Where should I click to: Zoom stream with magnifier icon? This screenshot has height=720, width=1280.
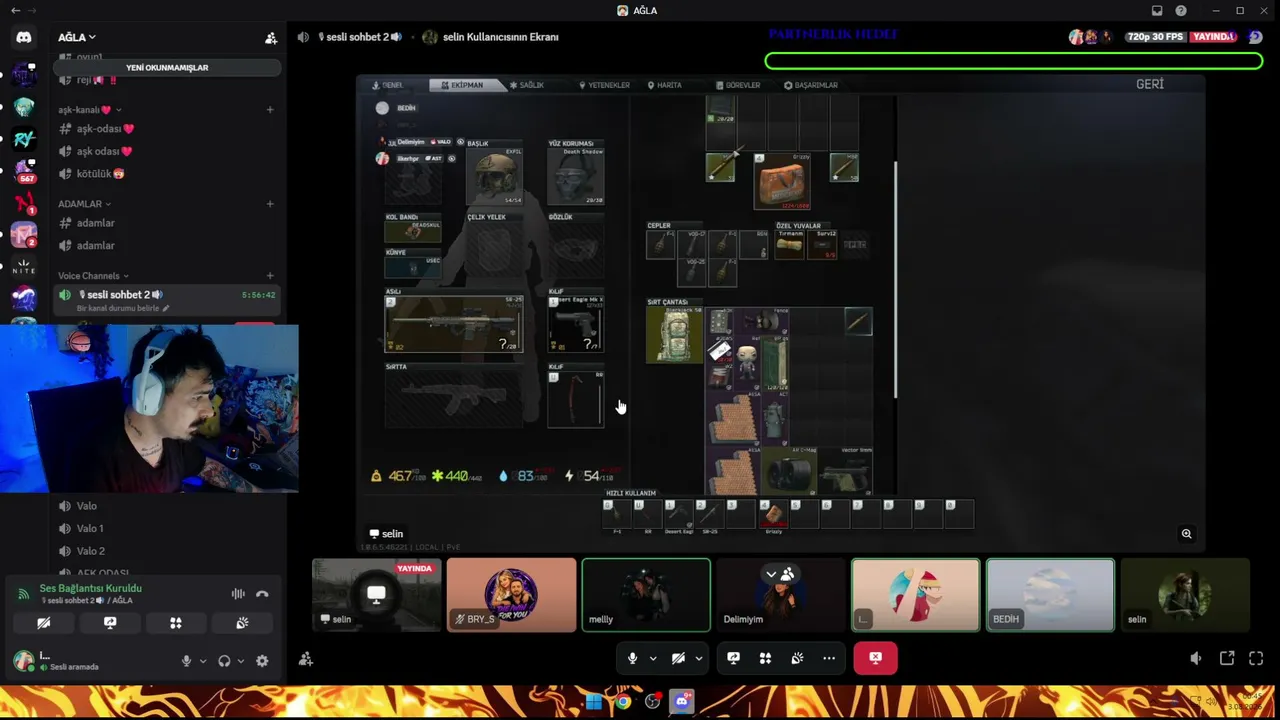(1187, 534)
